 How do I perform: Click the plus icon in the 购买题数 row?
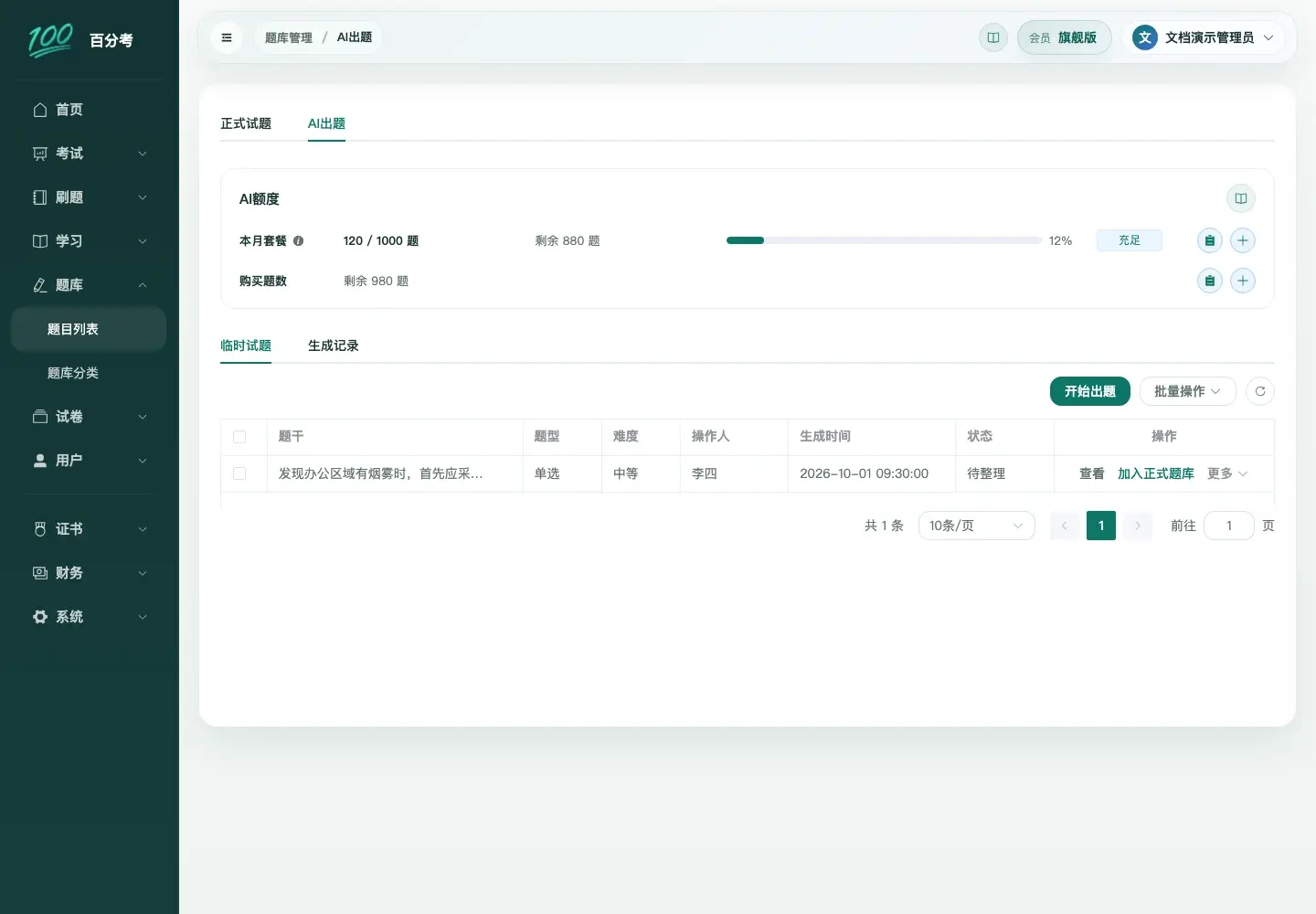click(1243, 281)
